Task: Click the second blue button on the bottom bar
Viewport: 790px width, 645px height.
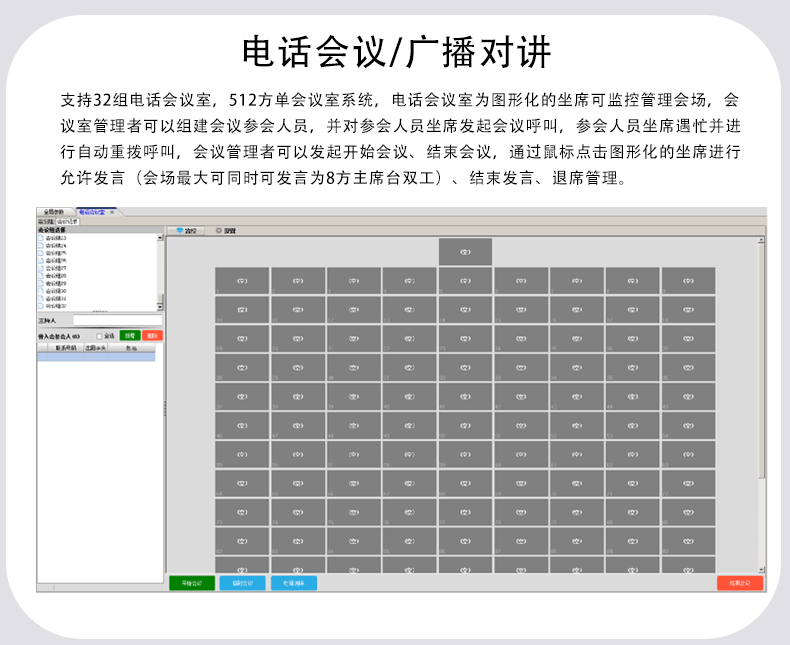Action: [294, 583]
